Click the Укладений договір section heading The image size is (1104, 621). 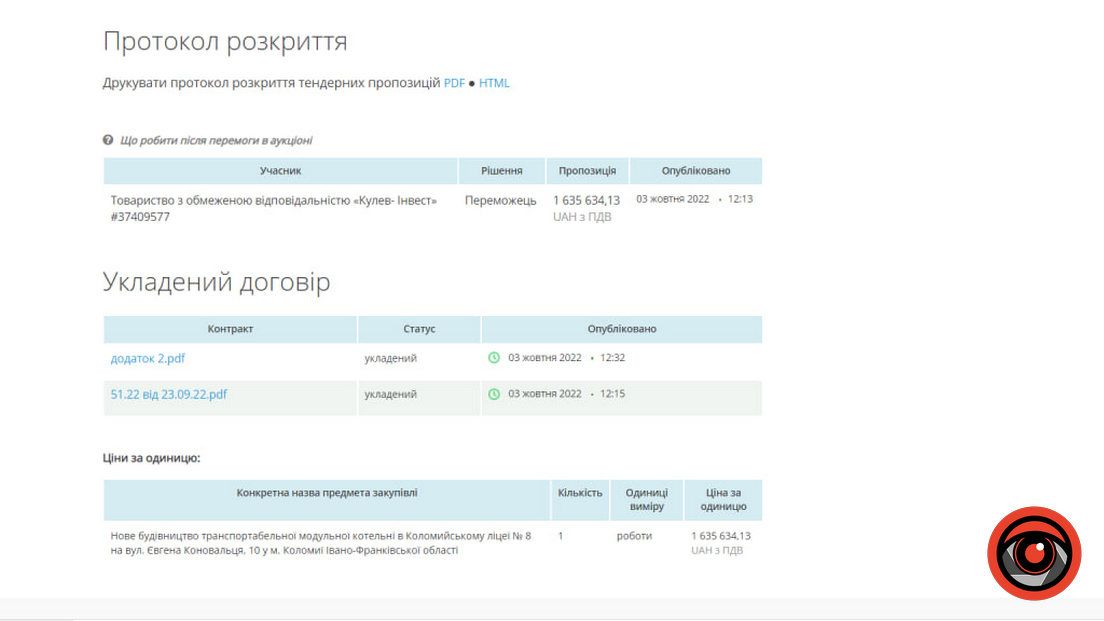215,282
